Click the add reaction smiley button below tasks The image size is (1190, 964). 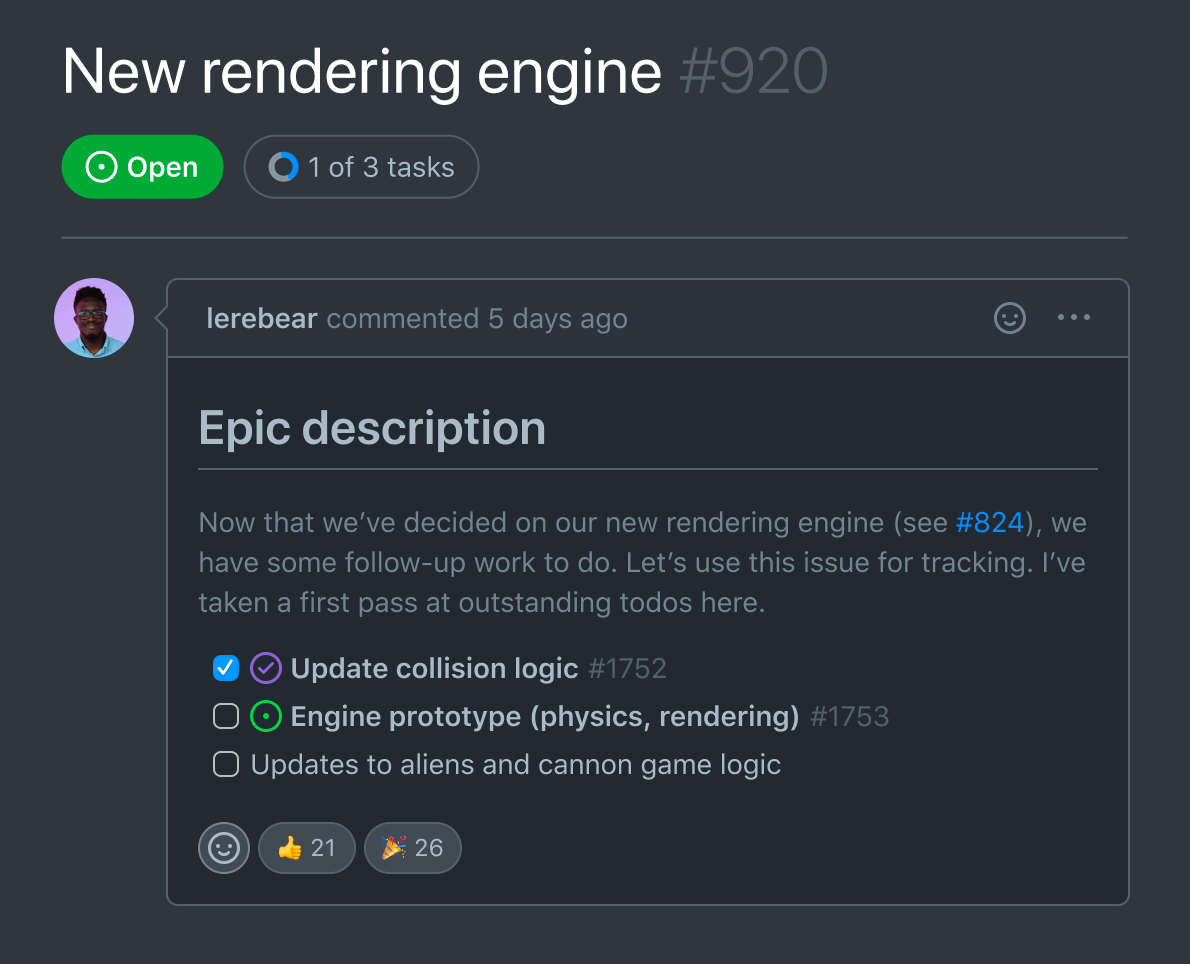223,848
